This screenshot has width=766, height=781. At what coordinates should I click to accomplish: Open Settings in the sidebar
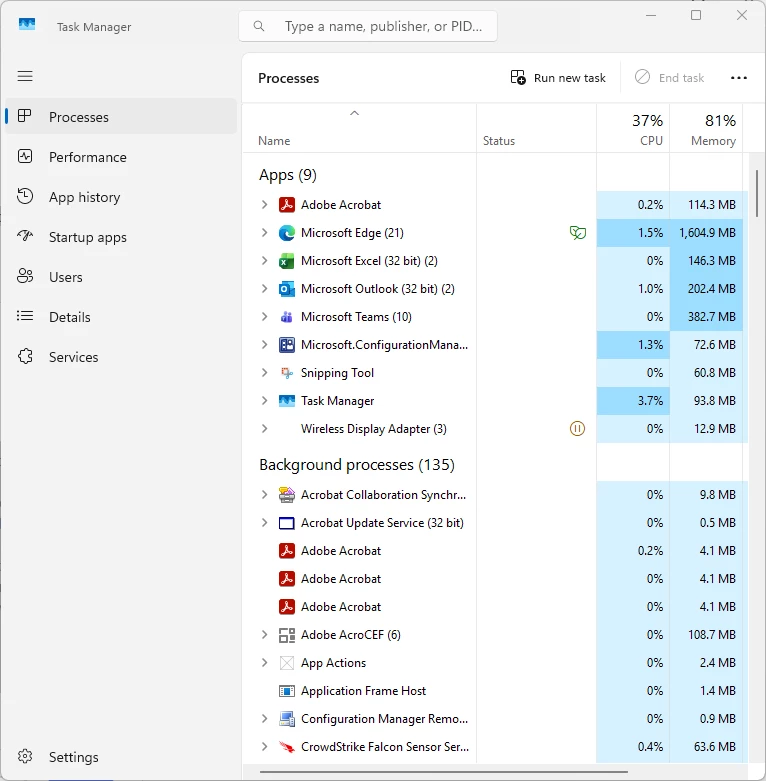tap(121, 757)
